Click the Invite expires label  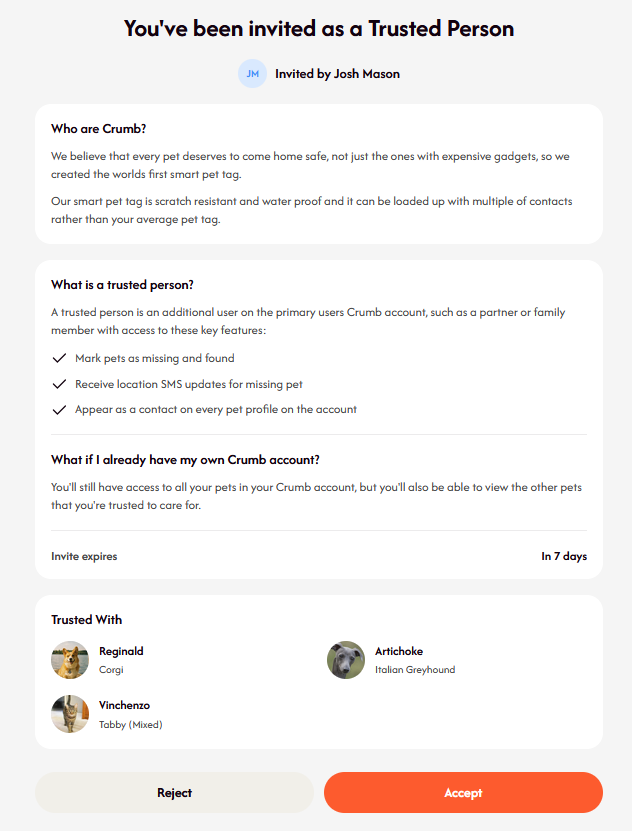pyautogui.click(x=84, y=556)
